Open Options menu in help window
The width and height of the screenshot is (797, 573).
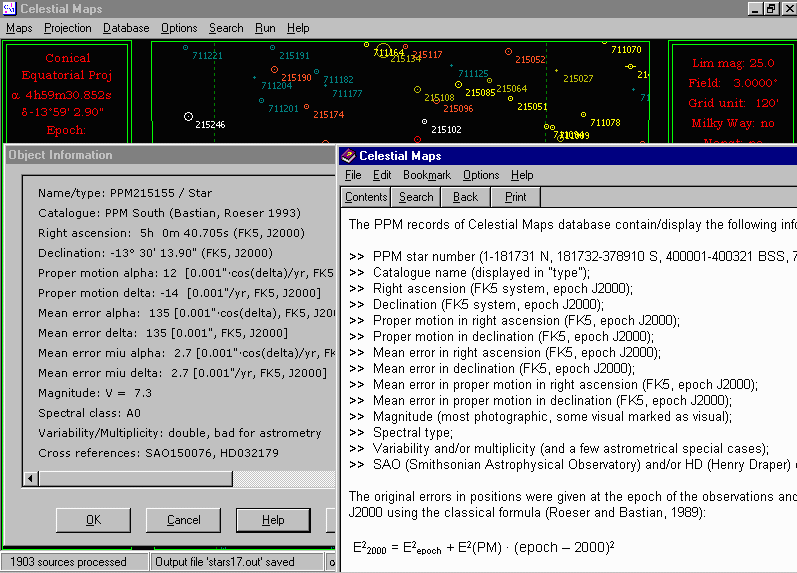[x=481, y=175]
